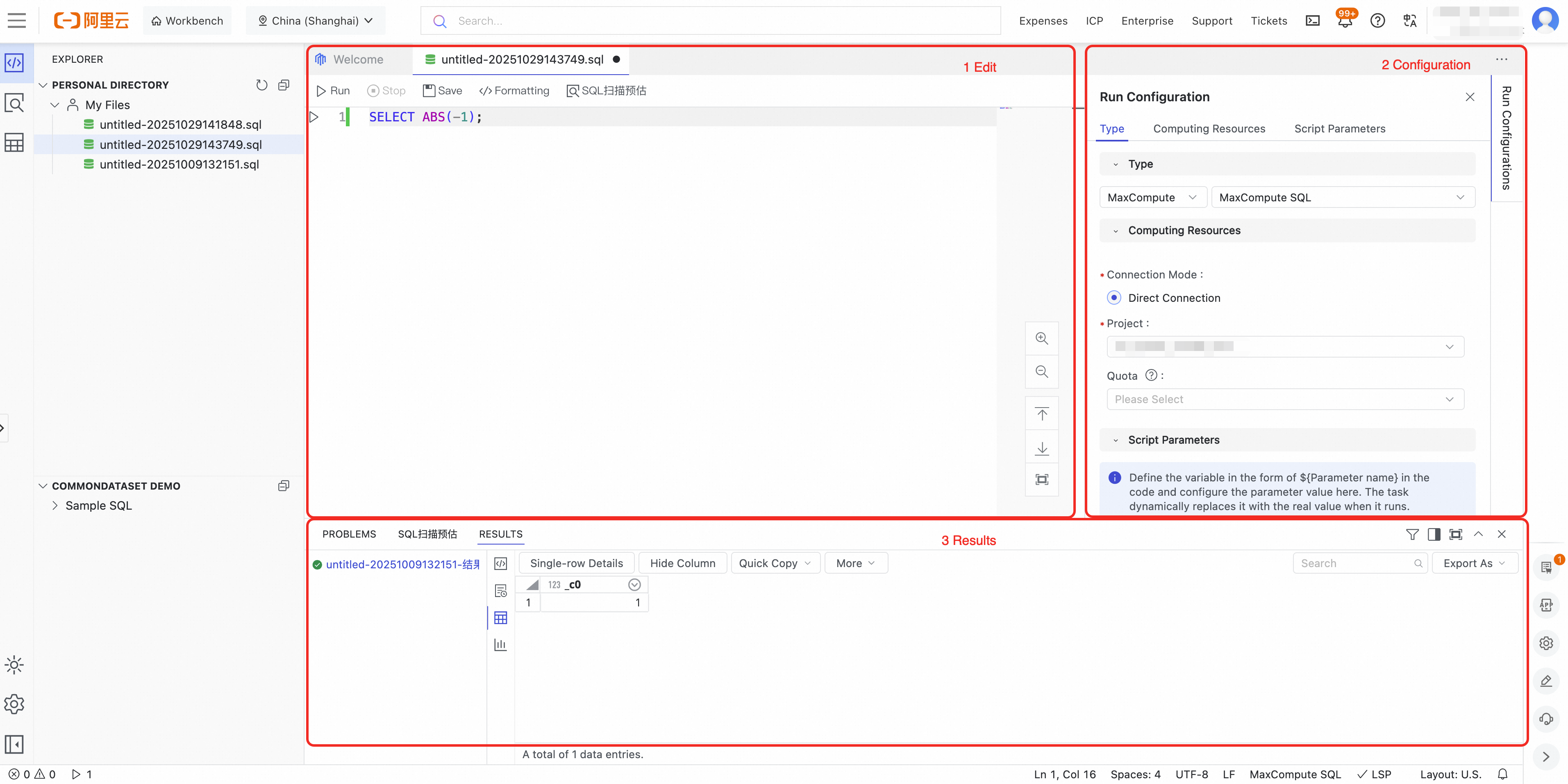This screenshot has height=784, width=1568.
Task: Refresh the Personal Directory
Action: click(x=262, y=85)
